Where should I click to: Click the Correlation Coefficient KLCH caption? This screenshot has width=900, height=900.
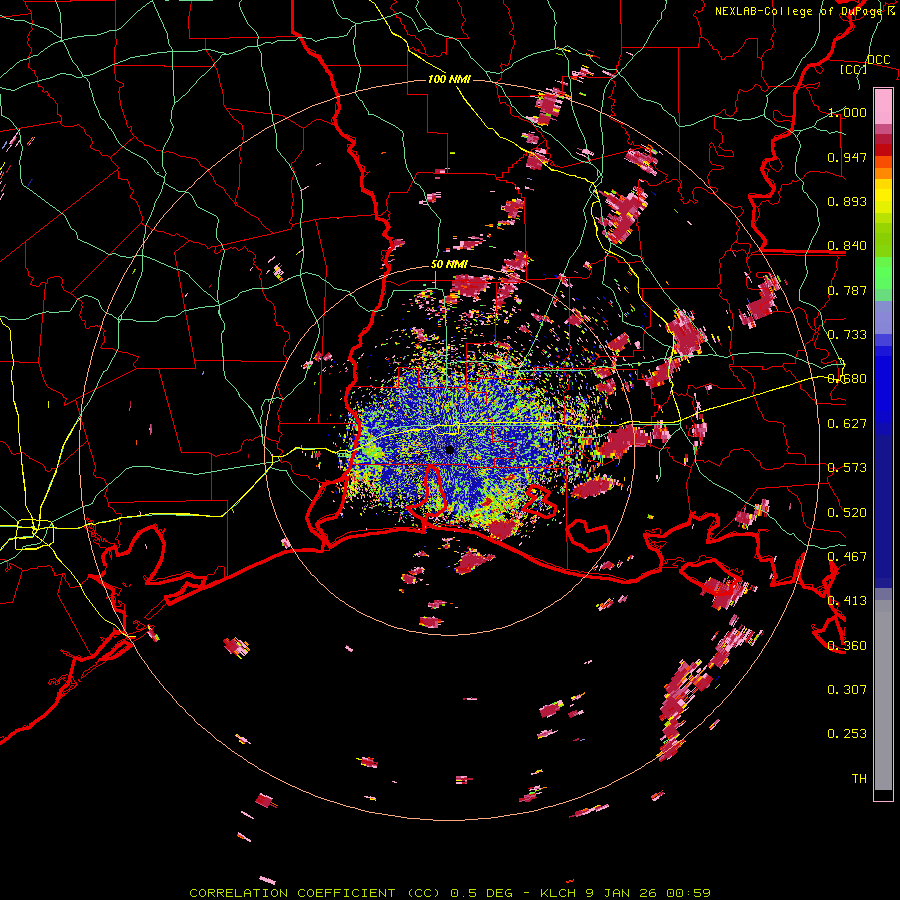coord(450,893)
